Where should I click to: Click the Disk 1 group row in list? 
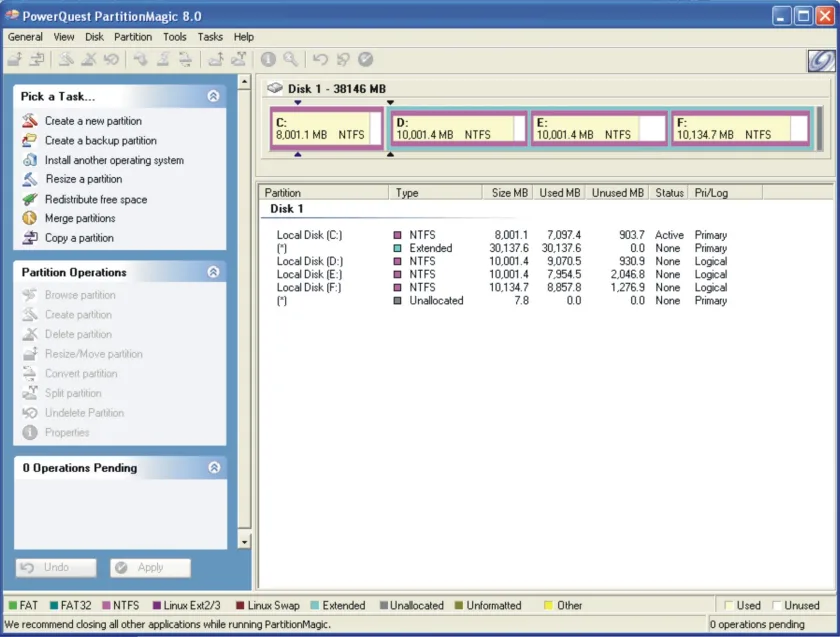pos(287,208)
